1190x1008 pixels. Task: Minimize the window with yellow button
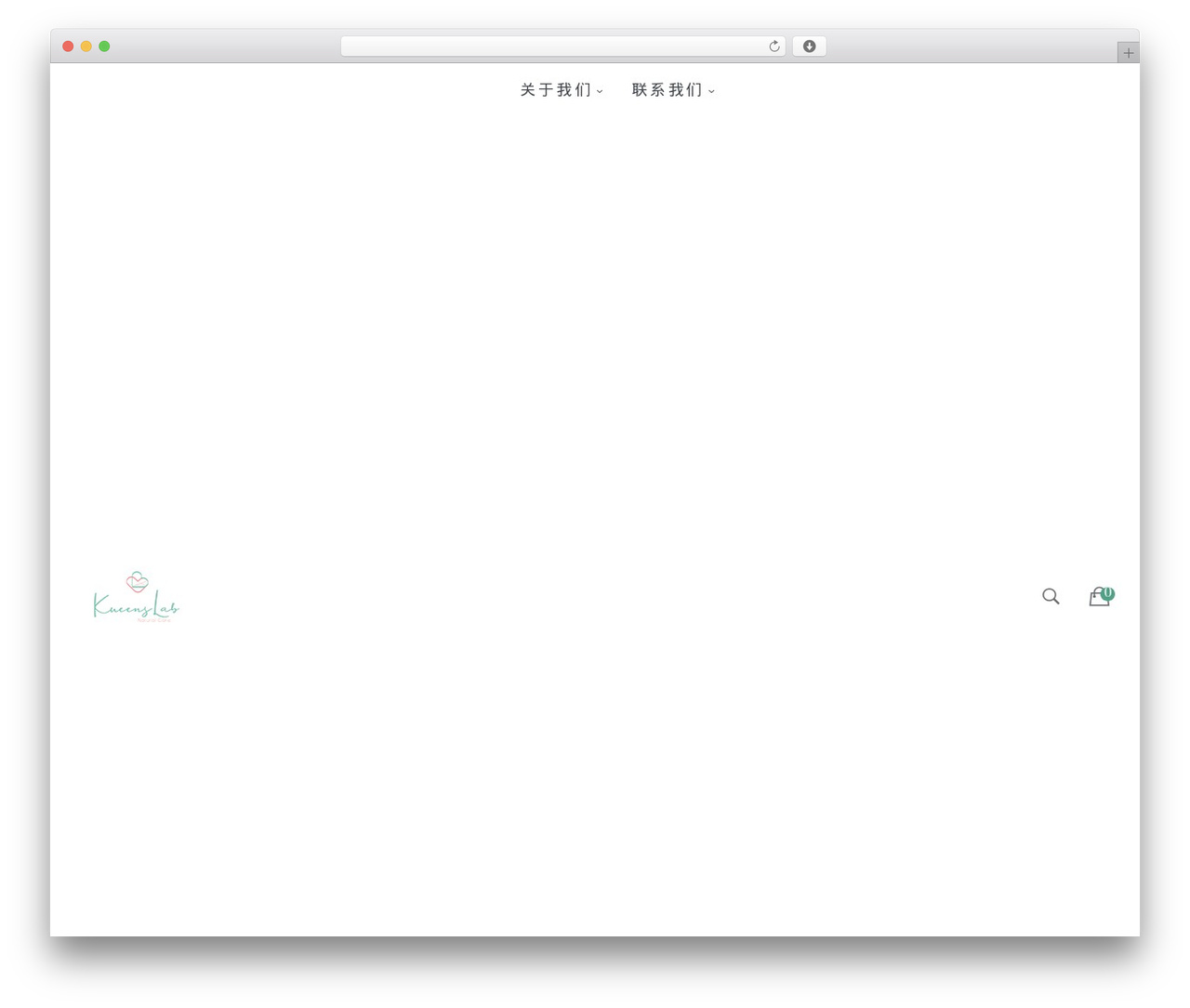[x=86, y=46]
